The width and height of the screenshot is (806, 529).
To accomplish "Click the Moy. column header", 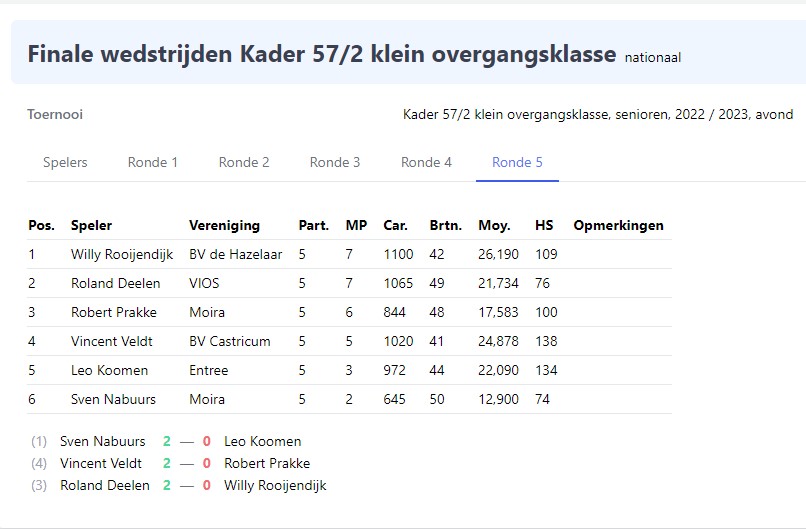I will click(x=494, y=225).
